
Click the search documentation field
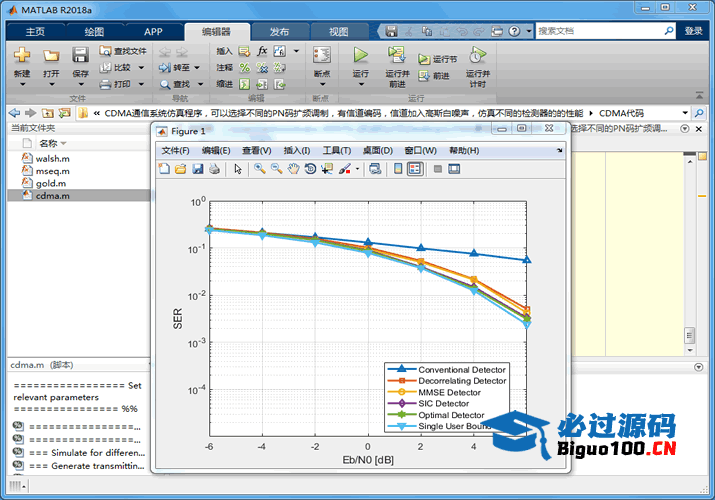tap(599, 31)
